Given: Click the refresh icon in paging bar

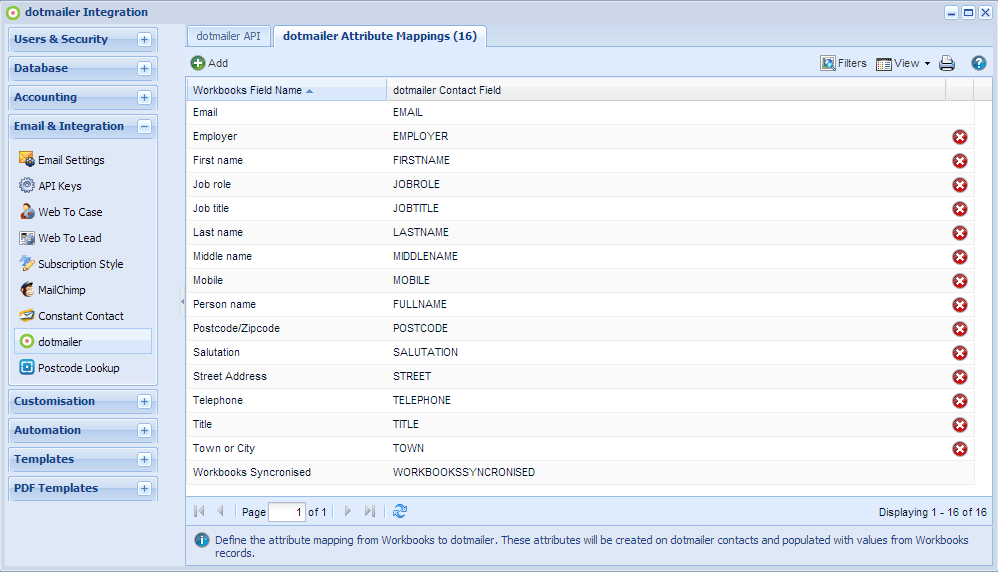Looking at the screenshot, I should coord(400,511).
